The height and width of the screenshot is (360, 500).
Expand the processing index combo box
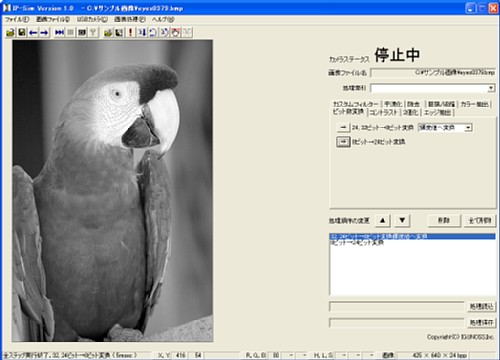point(491,88)
